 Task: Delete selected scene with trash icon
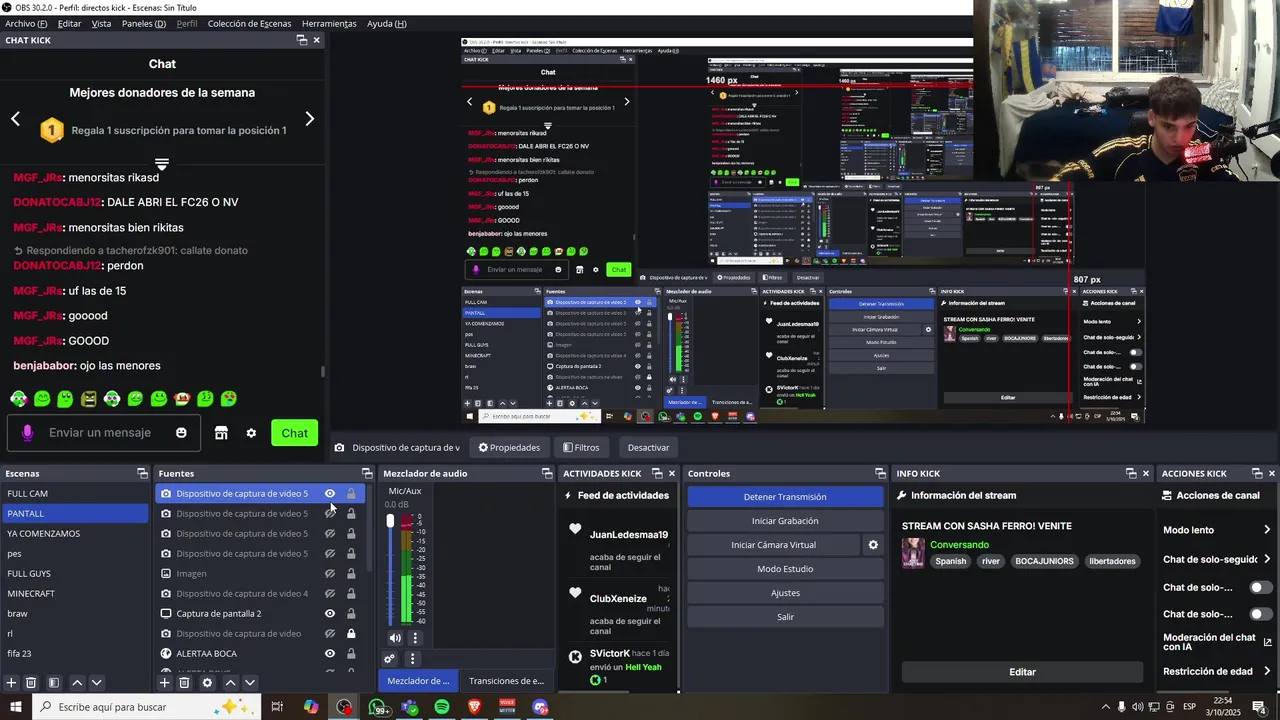tap(31, 683)
